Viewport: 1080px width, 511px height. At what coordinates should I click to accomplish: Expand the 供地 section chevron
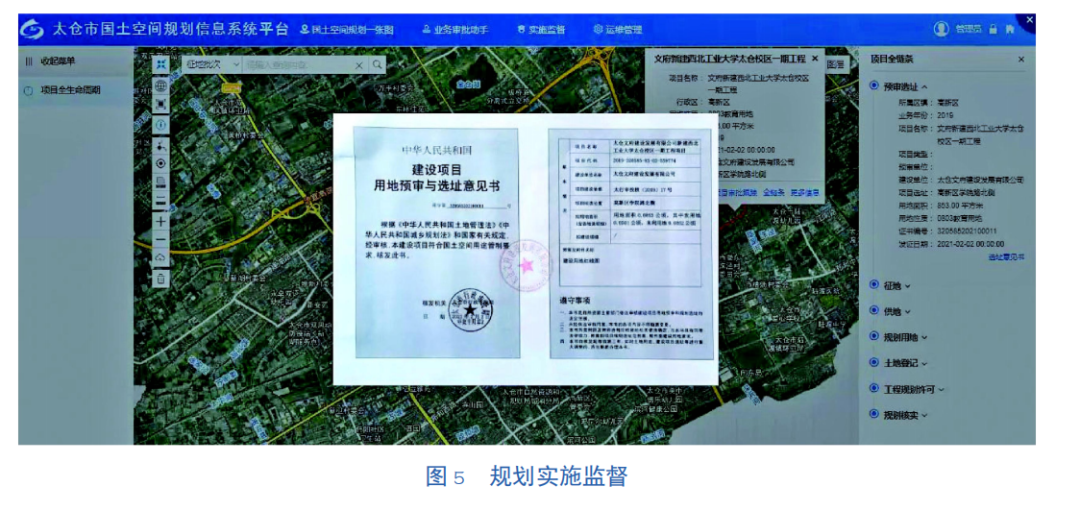click(907, 311)
